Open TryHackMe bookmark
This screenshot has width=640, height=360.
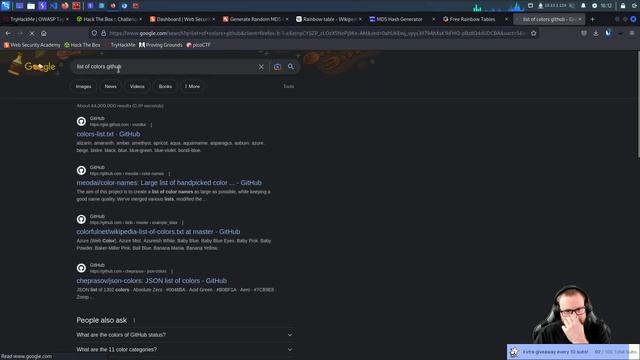coord(120,45)
